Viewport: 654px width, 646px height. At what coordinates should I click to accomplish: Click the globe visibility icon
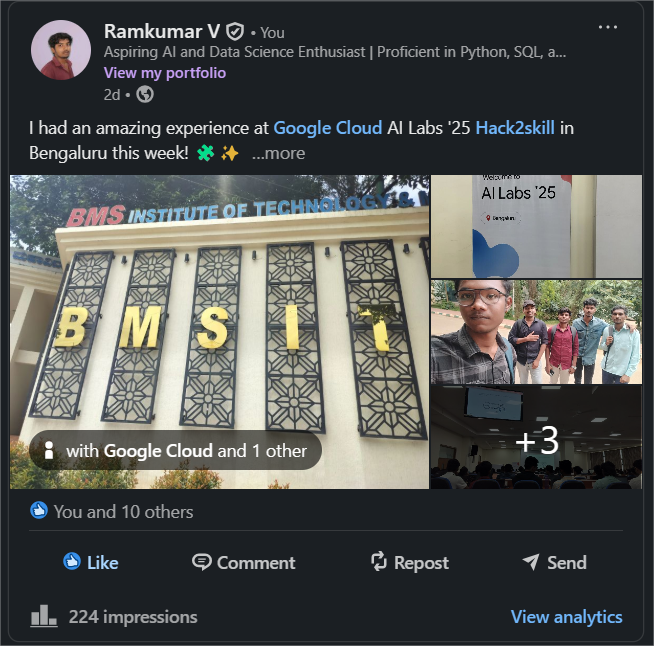(x=145, y=94)
